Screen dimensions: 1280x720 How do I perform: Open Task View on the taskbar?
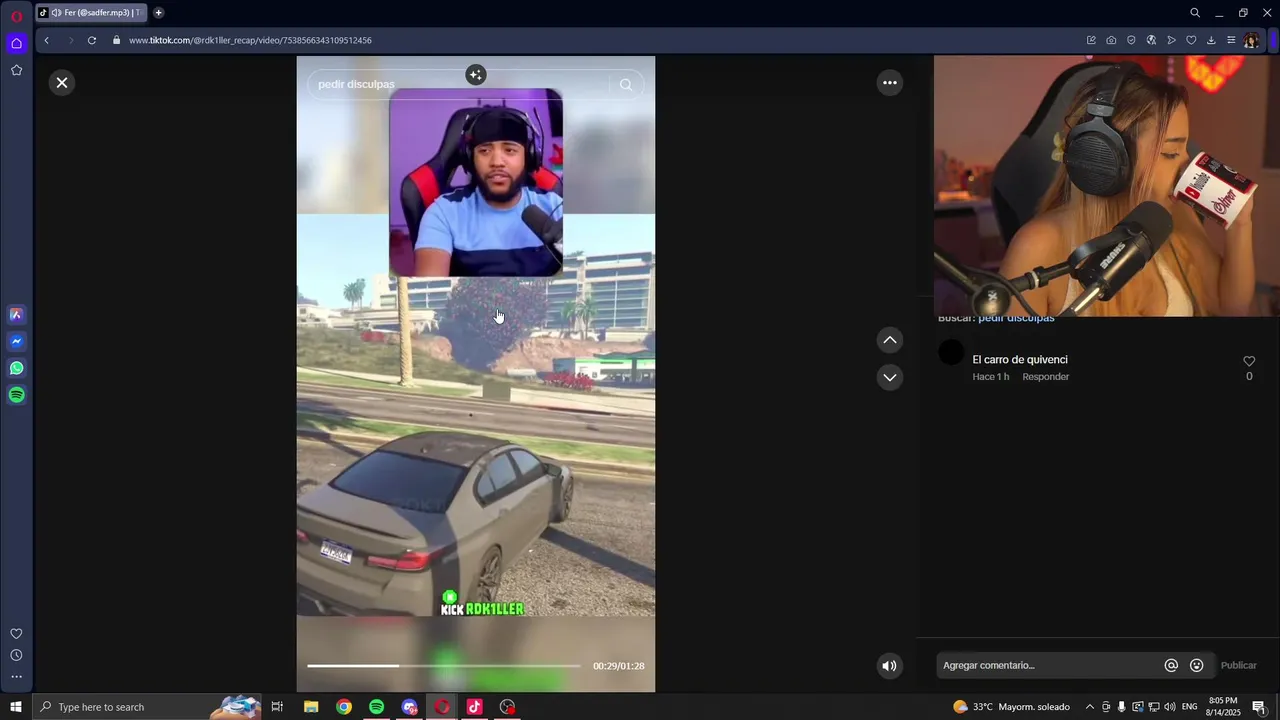[x=277, y=707]
